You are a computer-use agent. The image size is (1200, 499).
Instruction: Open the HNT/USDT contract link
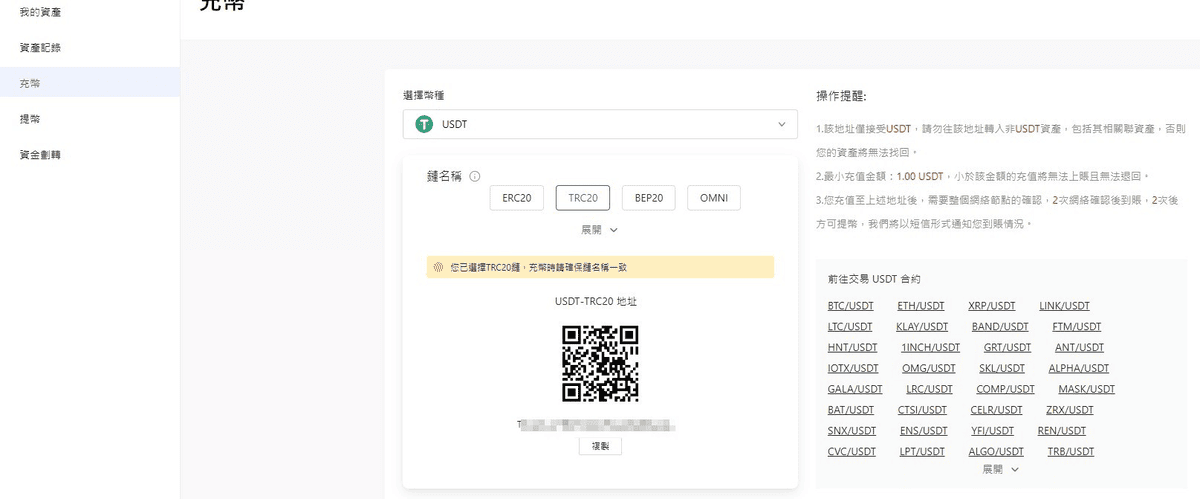tap(852, 348)
